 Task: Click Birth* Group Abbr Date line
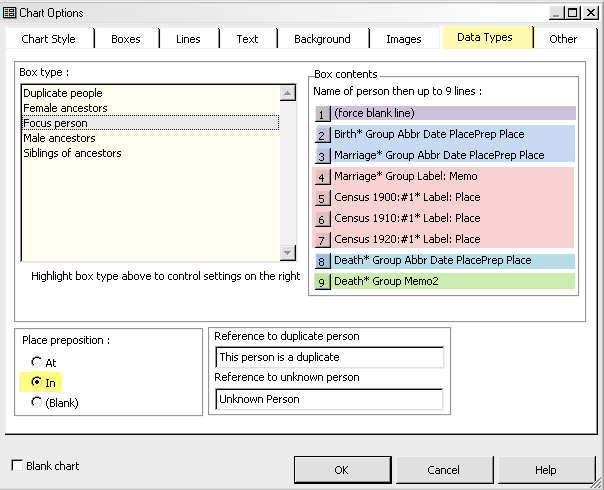click(454, 134)
